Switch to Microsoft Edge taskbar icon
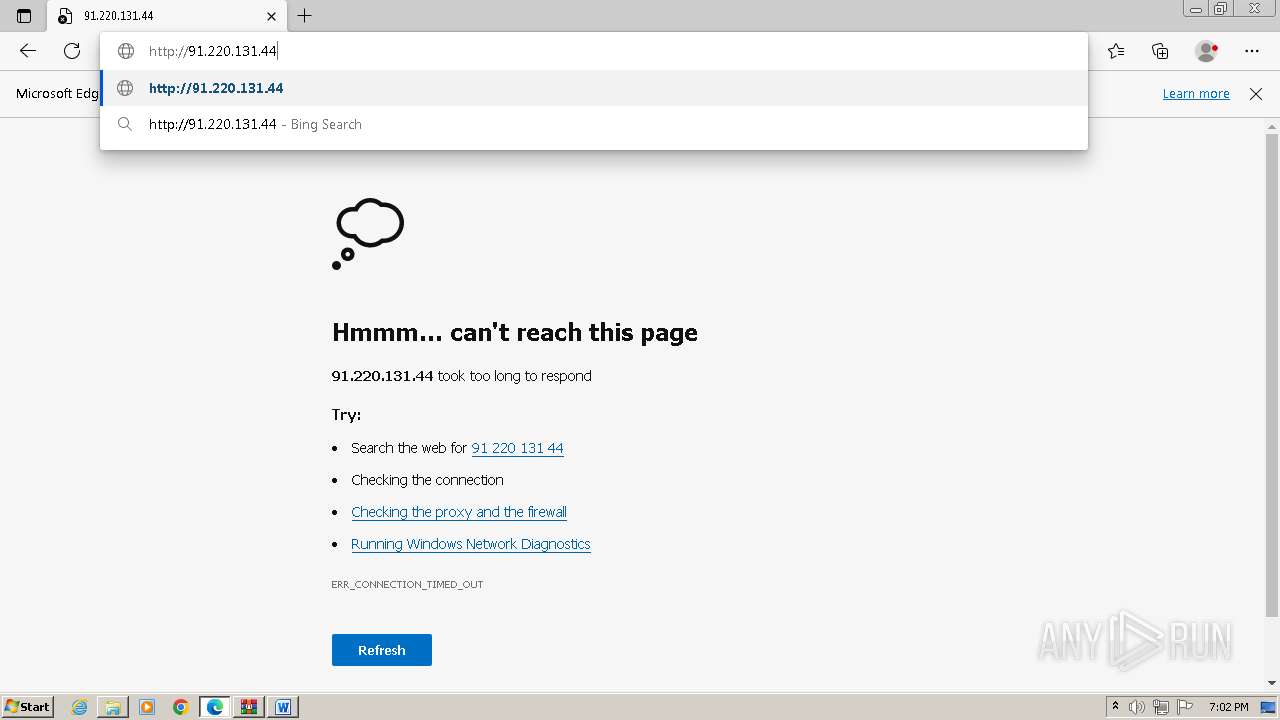Viewport: 1280px width, 720px height. (x=215, y=707)
